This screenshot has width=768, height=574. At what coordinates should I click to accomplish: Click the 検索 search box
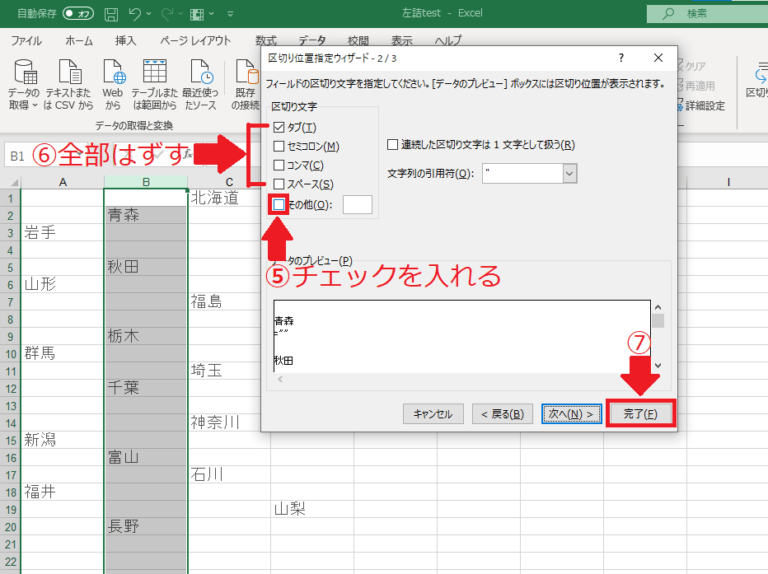[x=707, y=14]
